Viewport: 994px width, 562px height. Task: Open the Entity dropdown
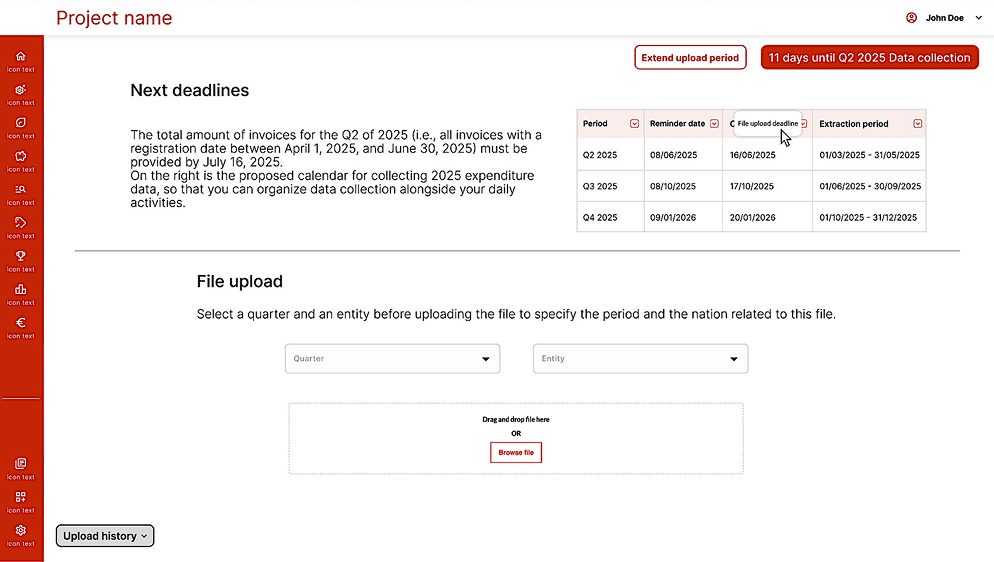640,359
